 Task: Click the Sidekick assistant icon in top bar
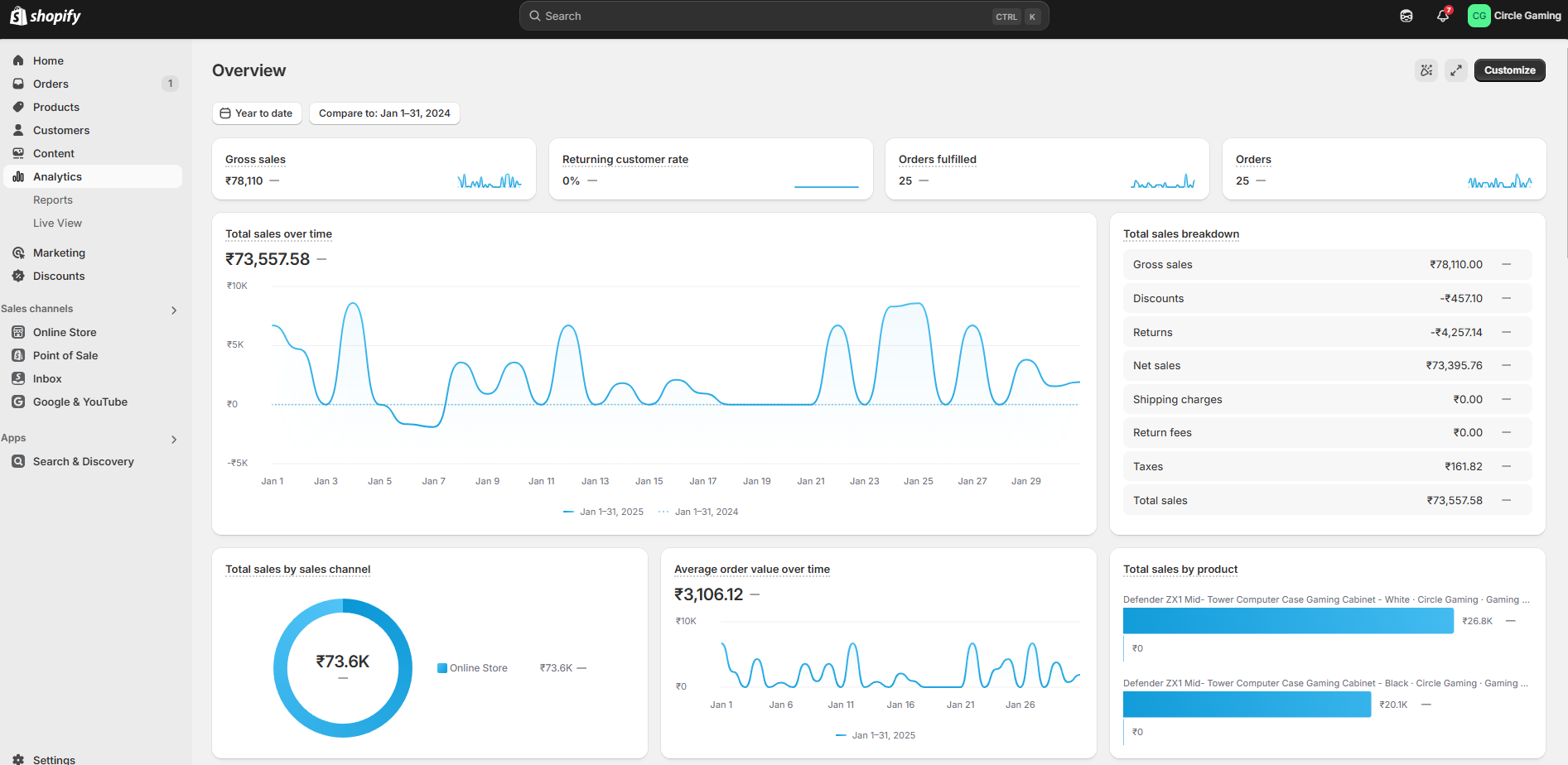click(1406, 16)
